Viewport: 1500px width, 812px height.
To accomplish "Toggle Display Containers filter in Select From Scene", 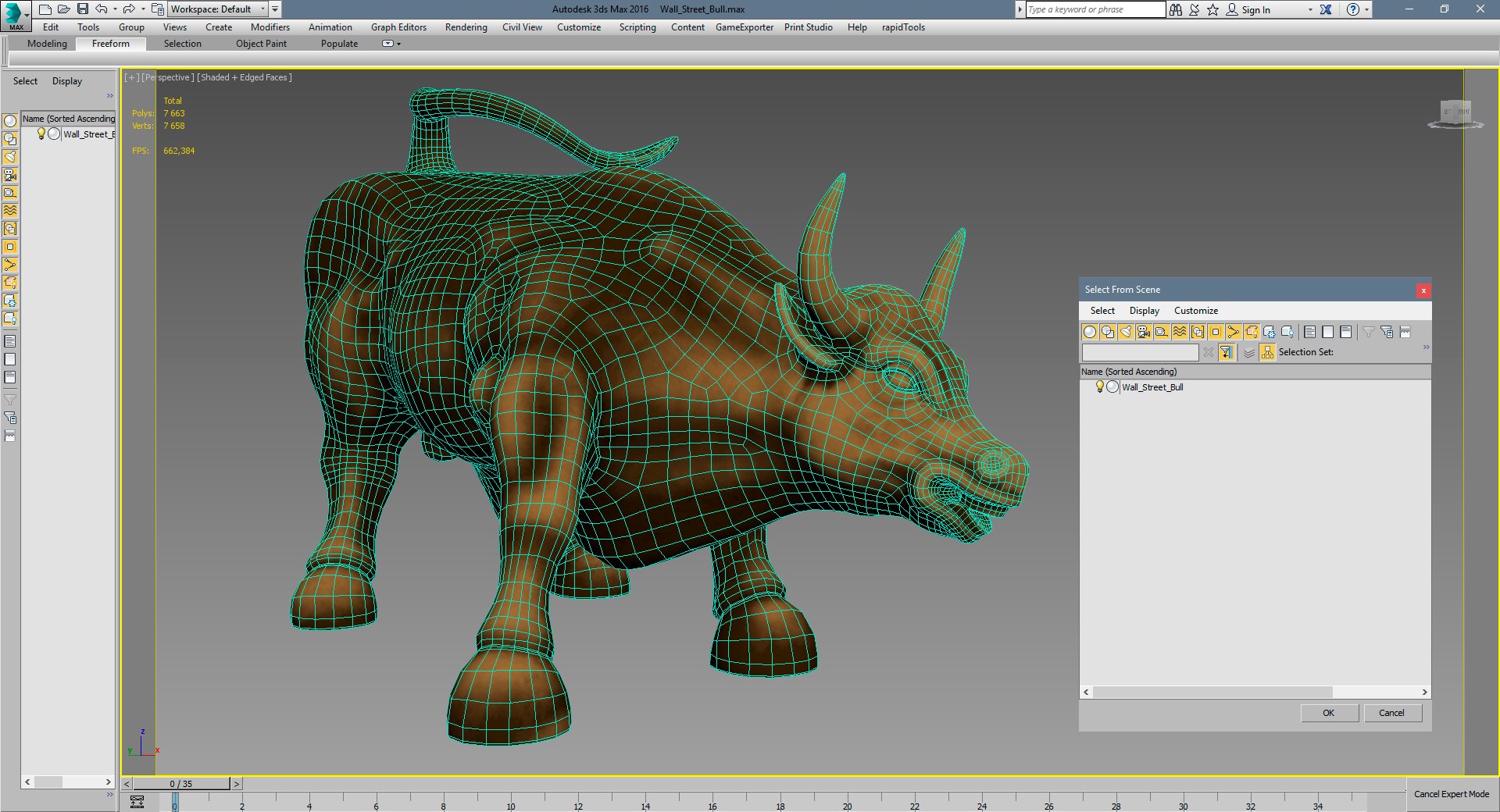I will pyautogui.click(x=1252, y=332).
